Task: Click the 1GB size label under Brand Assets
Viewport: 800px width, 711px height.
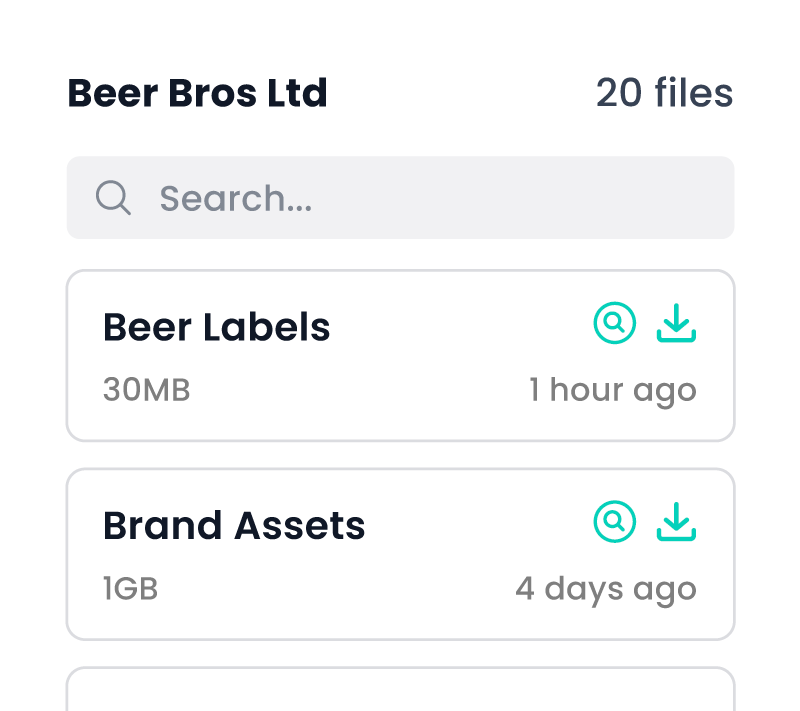Action: click(x=129, y=588)
